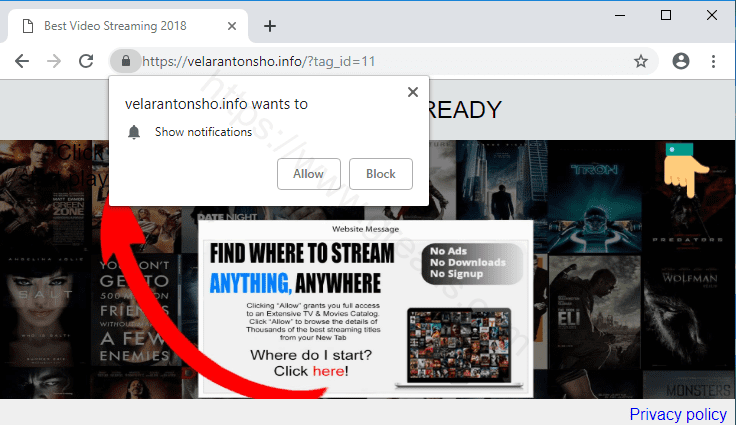Select the Best Video Streaming 2018 tab
The height and width of the screenshot is (425, 736).
click(120, 26)
